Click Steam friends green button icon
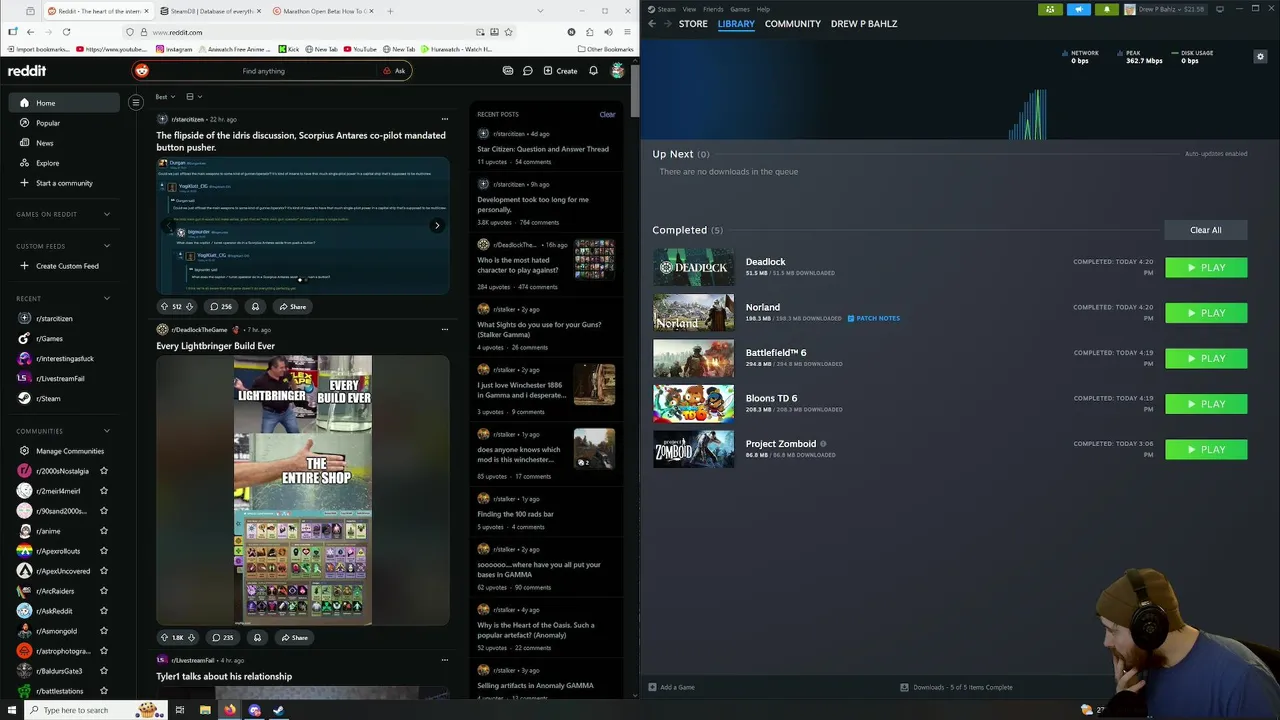Screen dimensions: 1280x720 (1050, 9)
